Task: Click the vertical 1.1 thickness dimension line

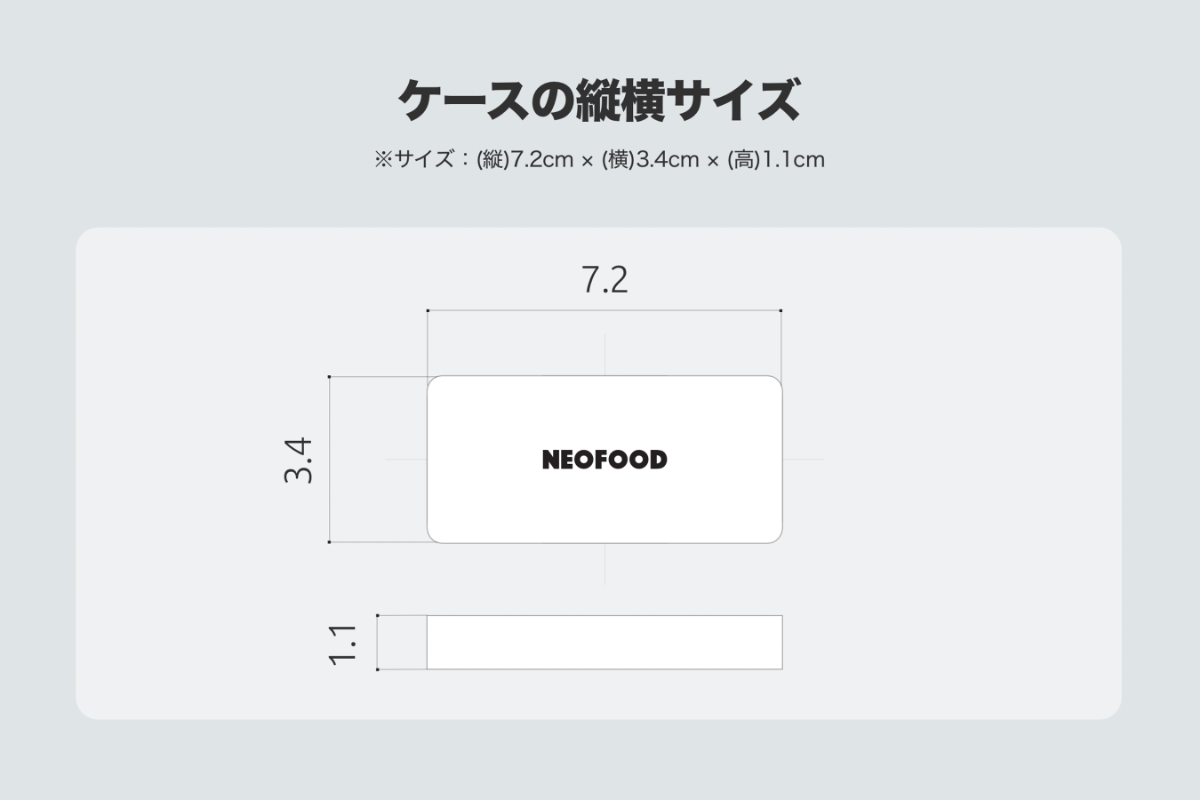Action: pos(378,642)
